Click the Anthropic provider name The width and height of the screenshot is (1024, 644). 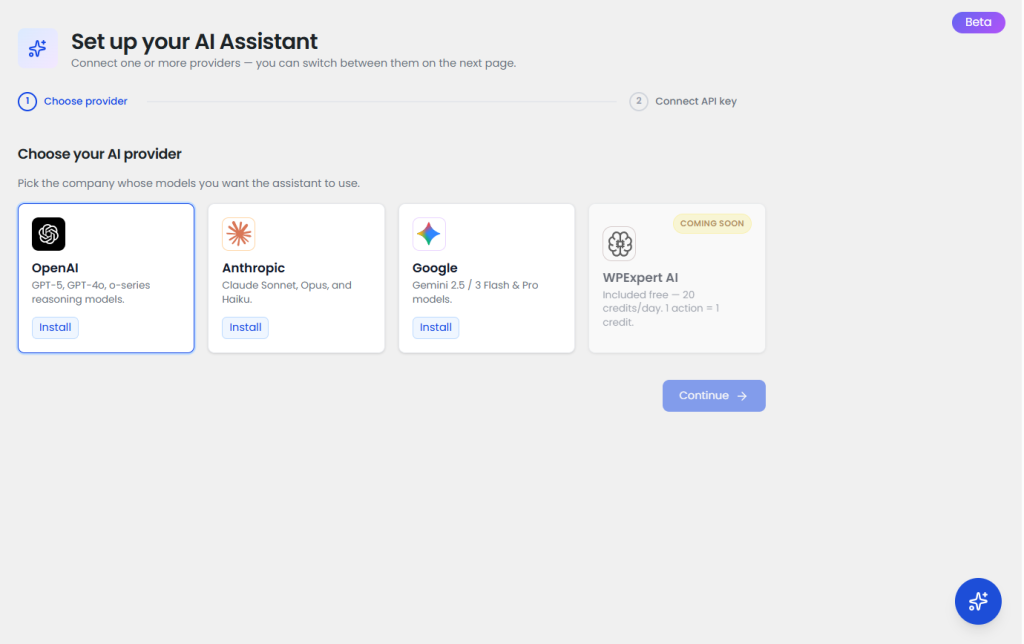[253, 268]
